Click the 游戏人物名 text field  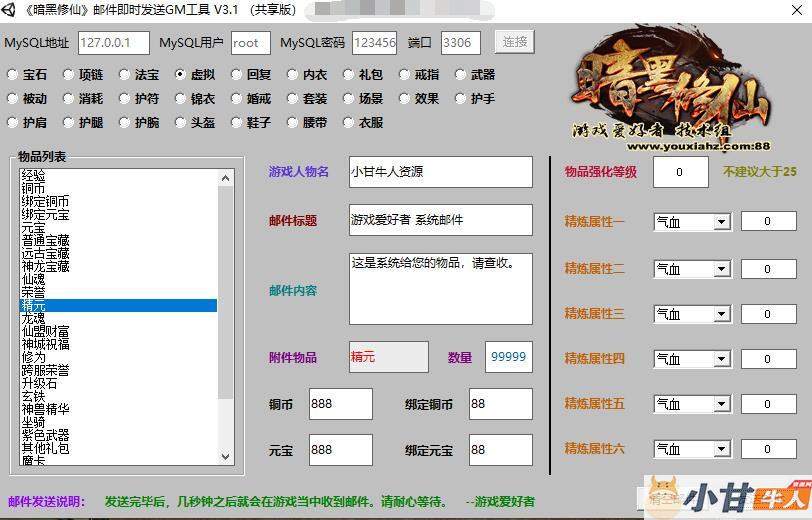pos(440,172)
